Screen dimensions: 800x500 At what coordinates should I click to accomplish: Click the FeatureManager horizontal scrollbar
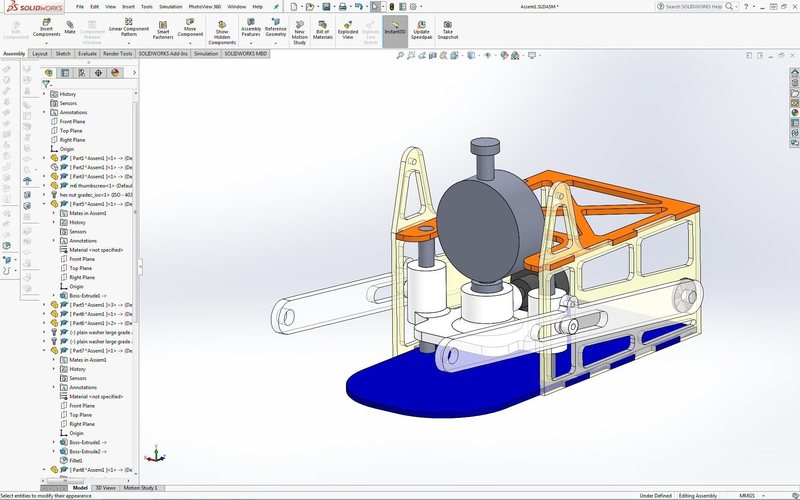[x=65, y=481]
